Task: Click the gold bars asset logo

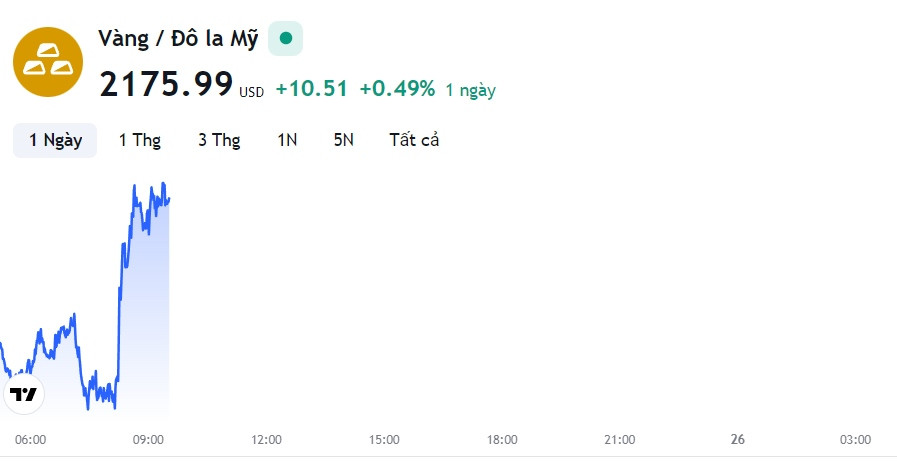Action: click(48, 62)
